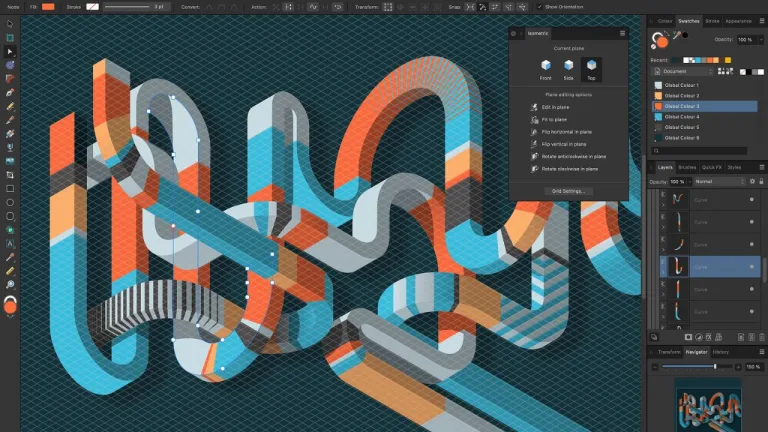Image resolution: width=768 pixels, height=432 pixels.
Task: Click the Grid Settings button
Action: click(x=568, y=191)
